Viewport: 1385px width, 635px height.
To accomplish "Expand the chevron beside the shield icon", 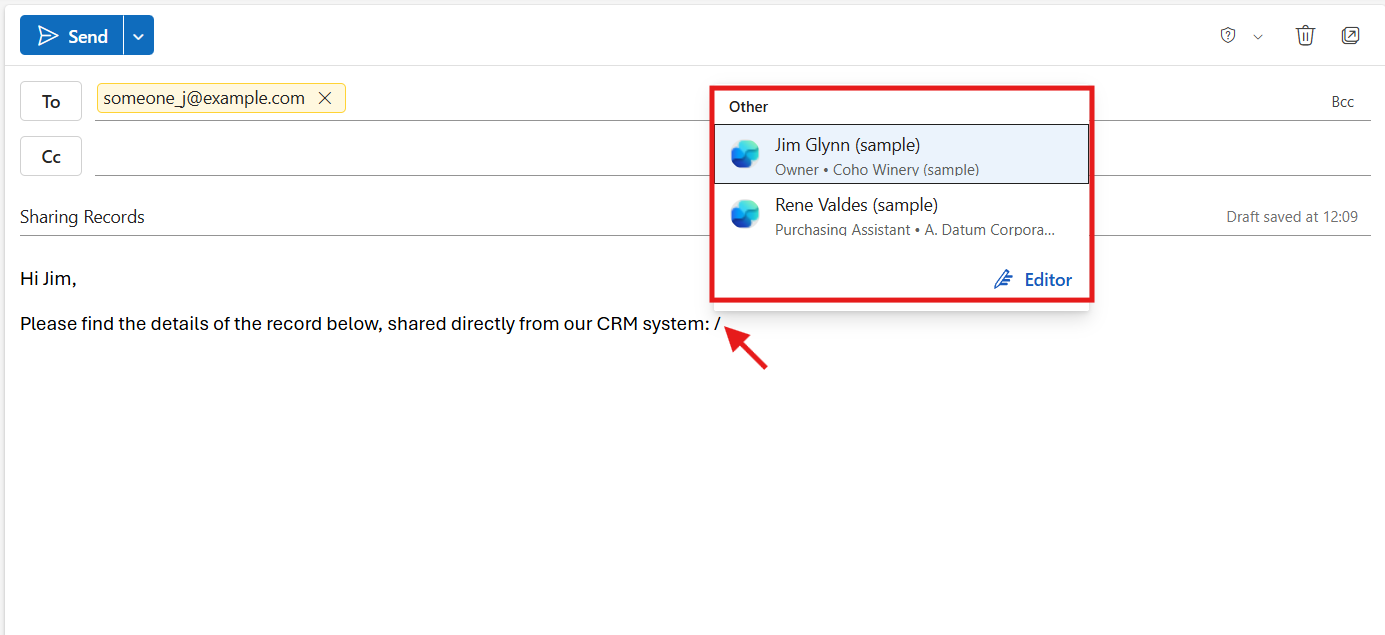I will (1258, 37).
